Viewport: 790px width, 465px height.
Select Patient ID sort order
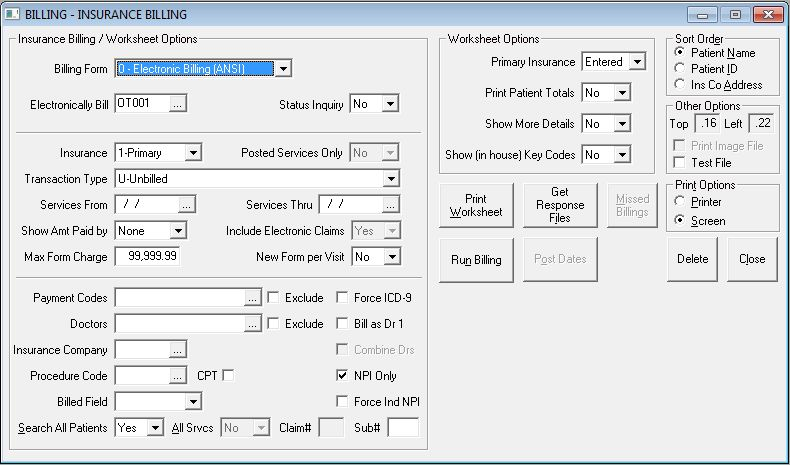[679, 68]
